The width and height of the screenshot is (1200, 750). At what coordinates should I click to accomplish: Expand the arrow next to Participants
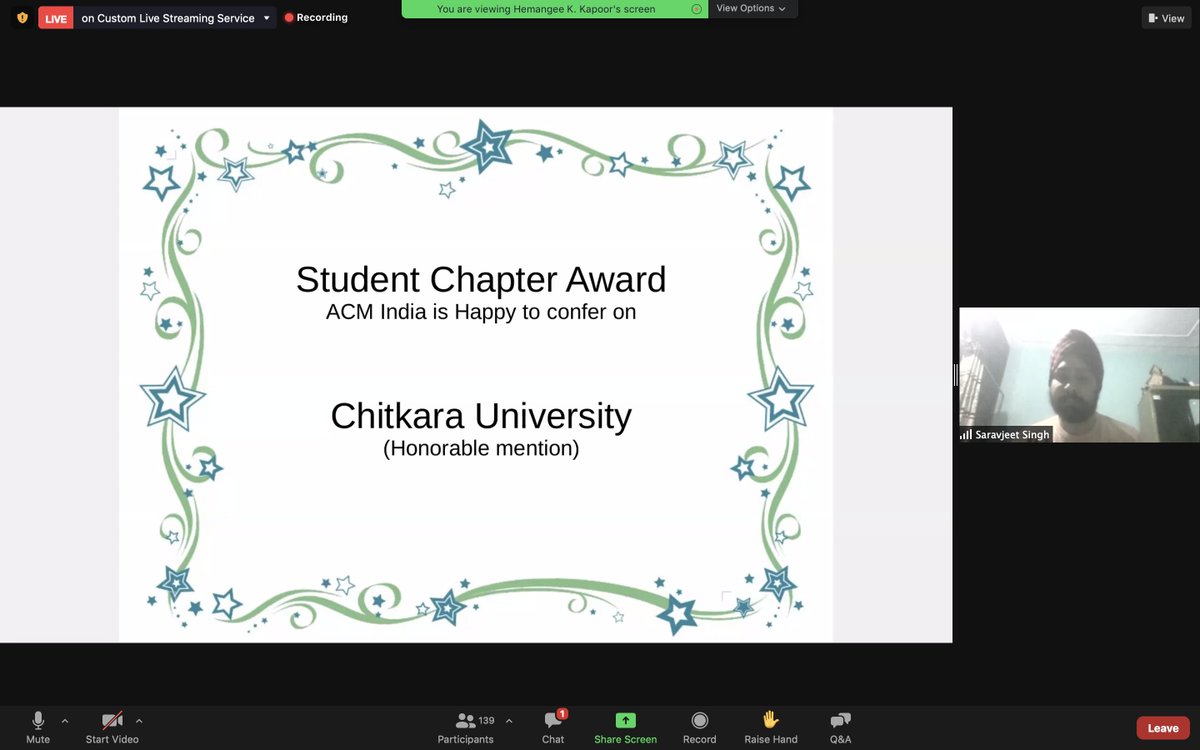click(x=509, y=720)
